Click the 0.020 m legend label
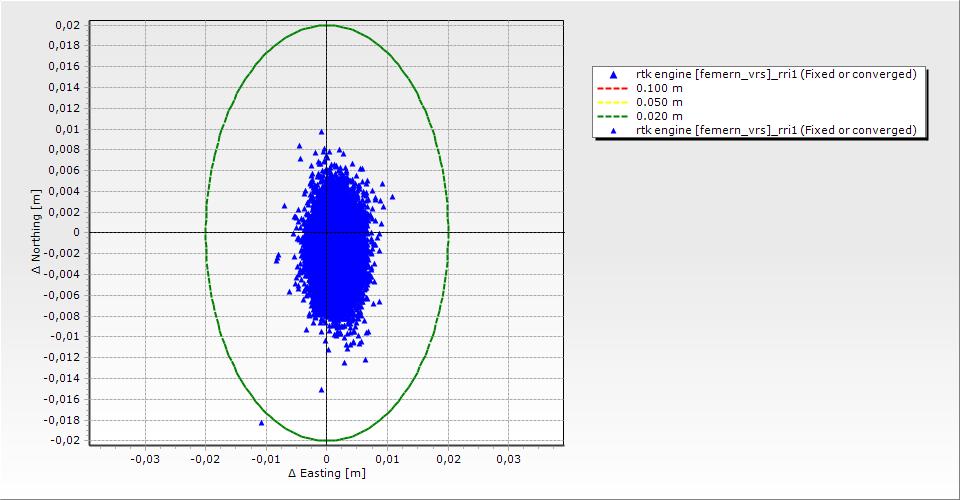960x500 pixels. point(660,116)
